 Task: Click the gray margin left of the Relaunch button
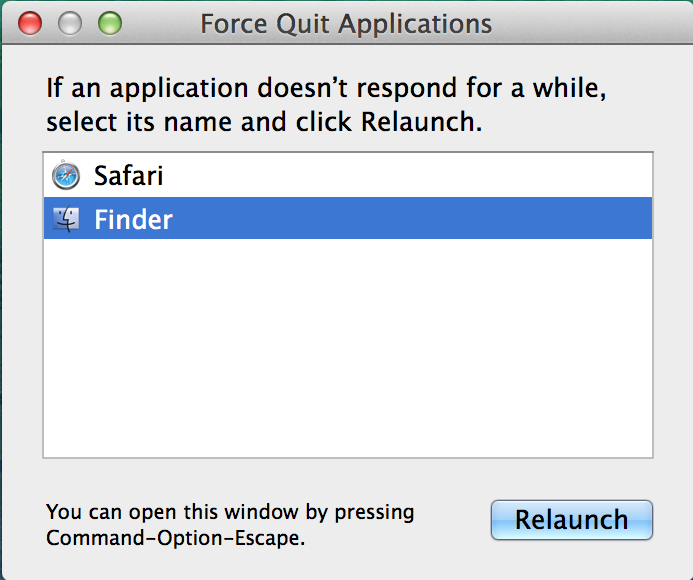(x=453, y=520)
